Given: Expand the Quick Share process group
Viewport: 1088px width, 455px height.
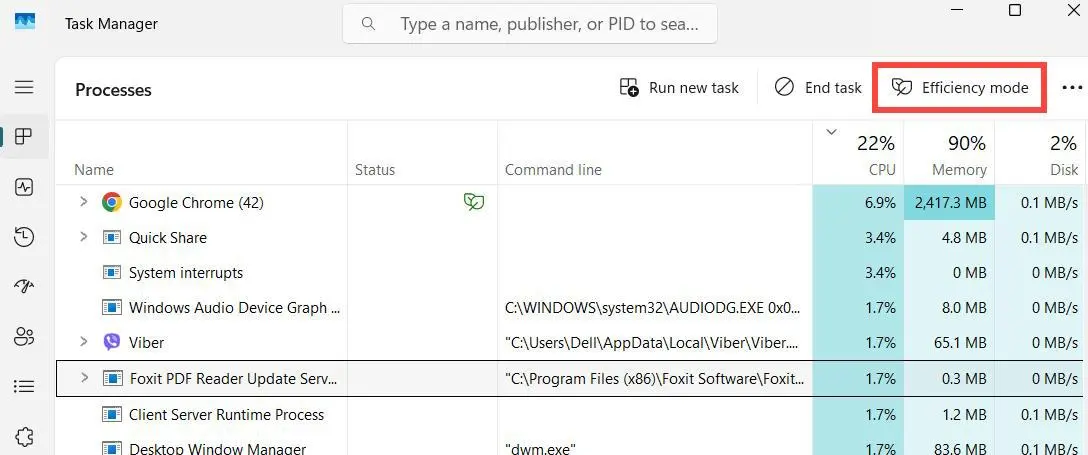Looking at the screenshot, I should pos(84,237).
